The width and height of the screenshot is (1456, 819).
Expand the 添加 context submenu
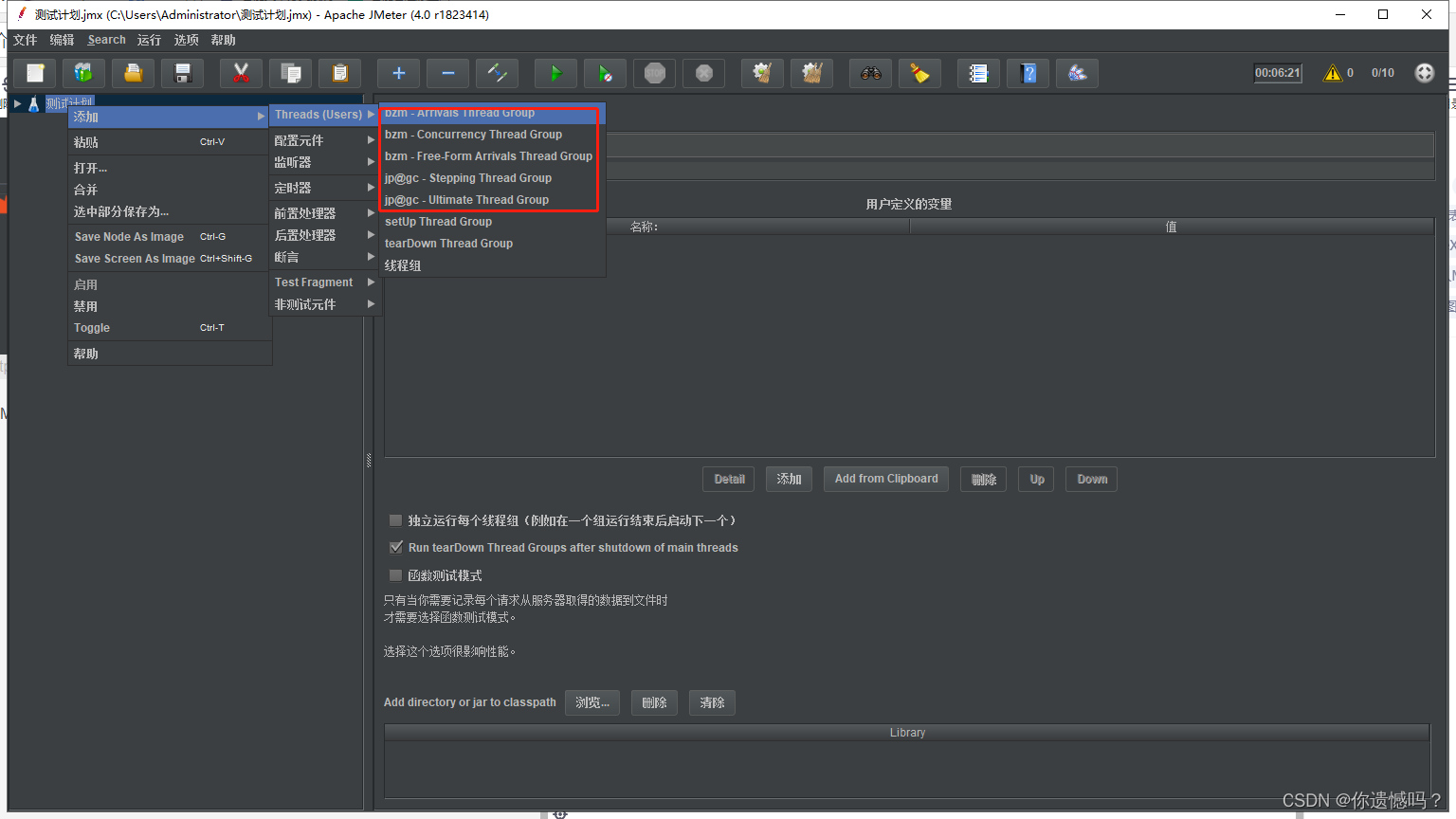point(169,117)
